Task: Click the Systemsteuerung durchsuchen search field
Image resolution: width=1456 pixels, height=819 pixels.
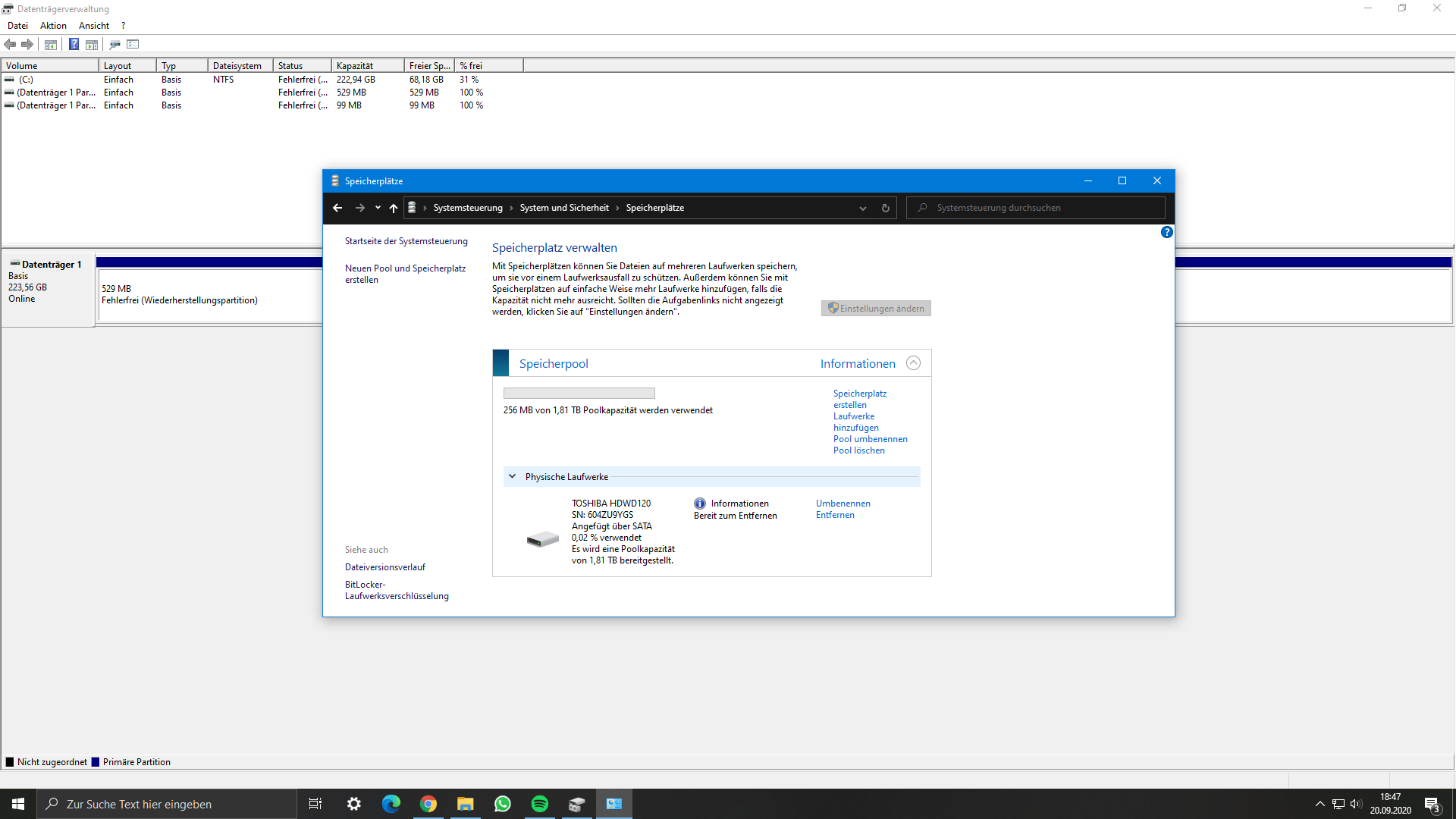Action: click(1035, 207)
